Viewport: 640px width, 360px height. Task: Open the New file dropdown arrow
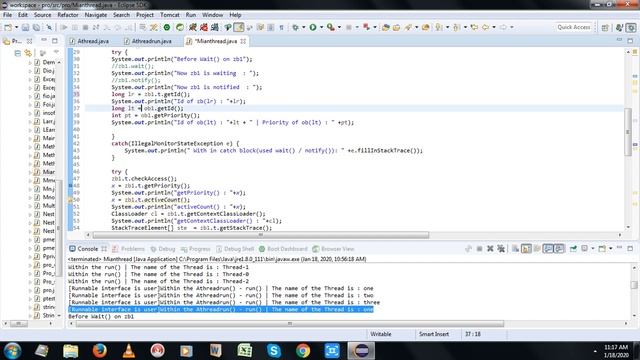click(16, 27)
